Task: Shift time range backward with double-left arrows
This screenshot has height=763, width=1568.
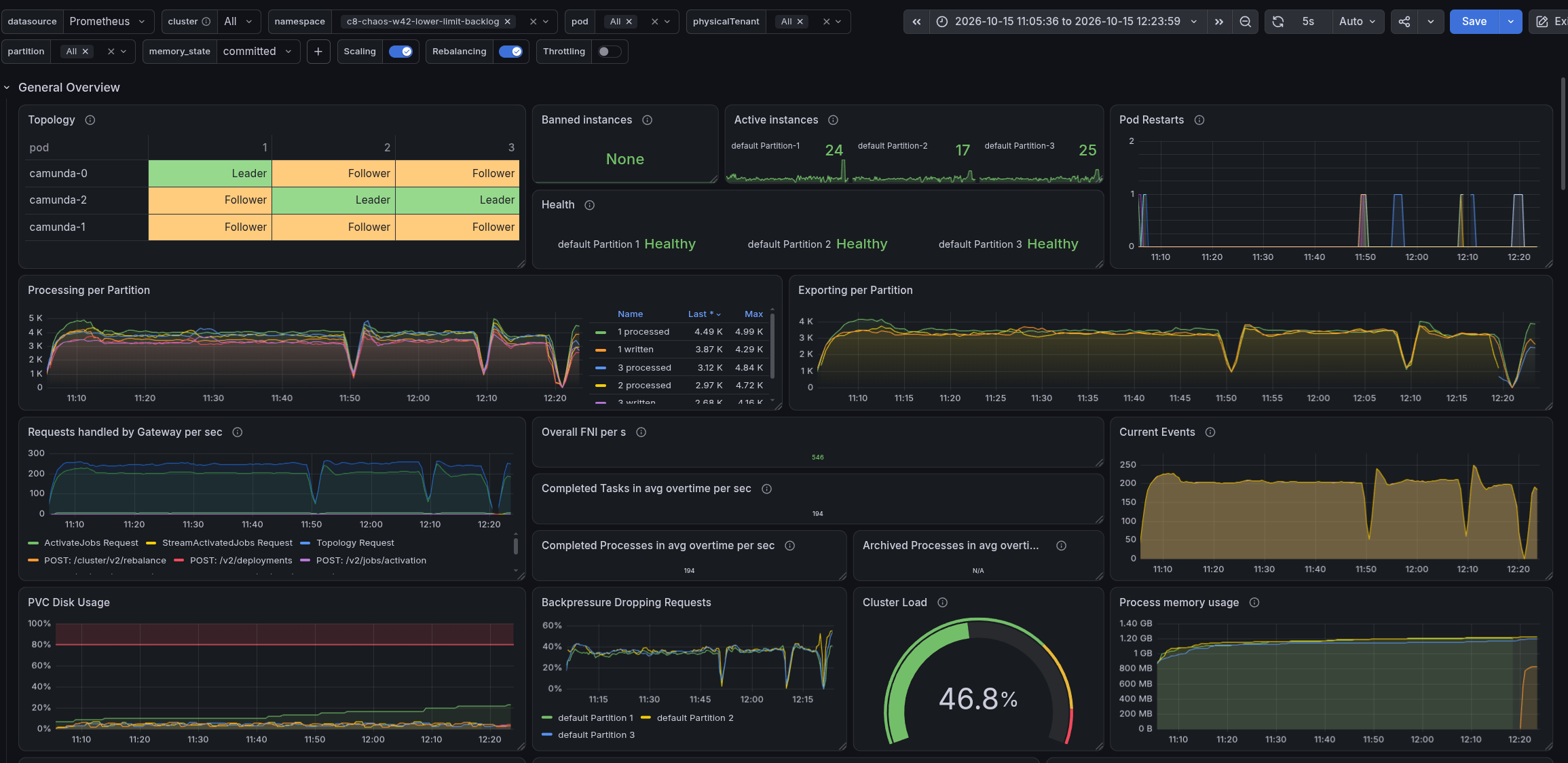Action: [916, 22]
